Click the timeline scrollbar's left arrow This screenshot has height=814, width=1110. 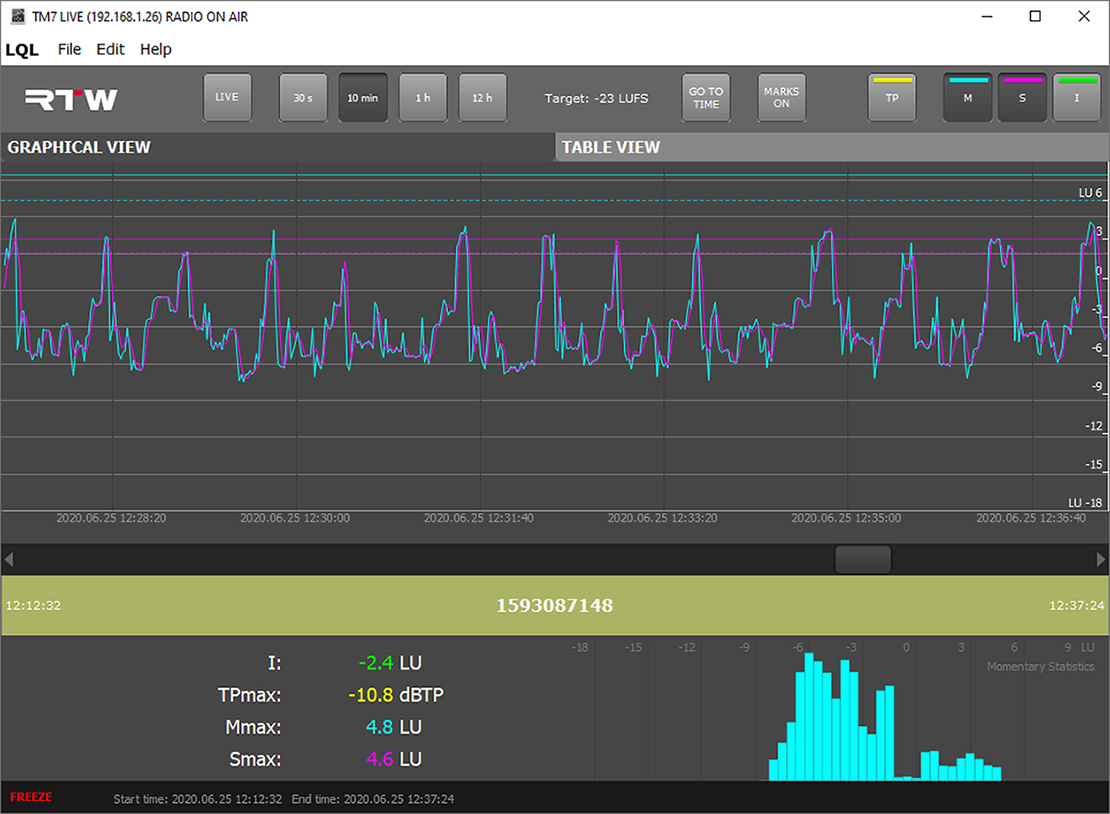[10, 559]
